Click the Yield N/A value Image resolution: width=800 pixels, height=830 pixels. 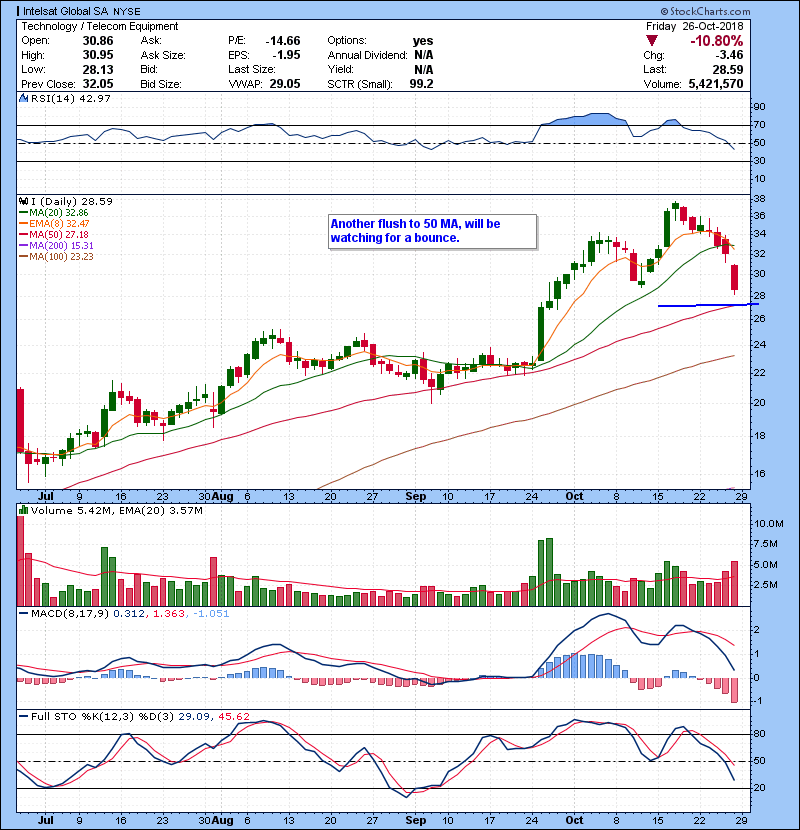point(424,69)
